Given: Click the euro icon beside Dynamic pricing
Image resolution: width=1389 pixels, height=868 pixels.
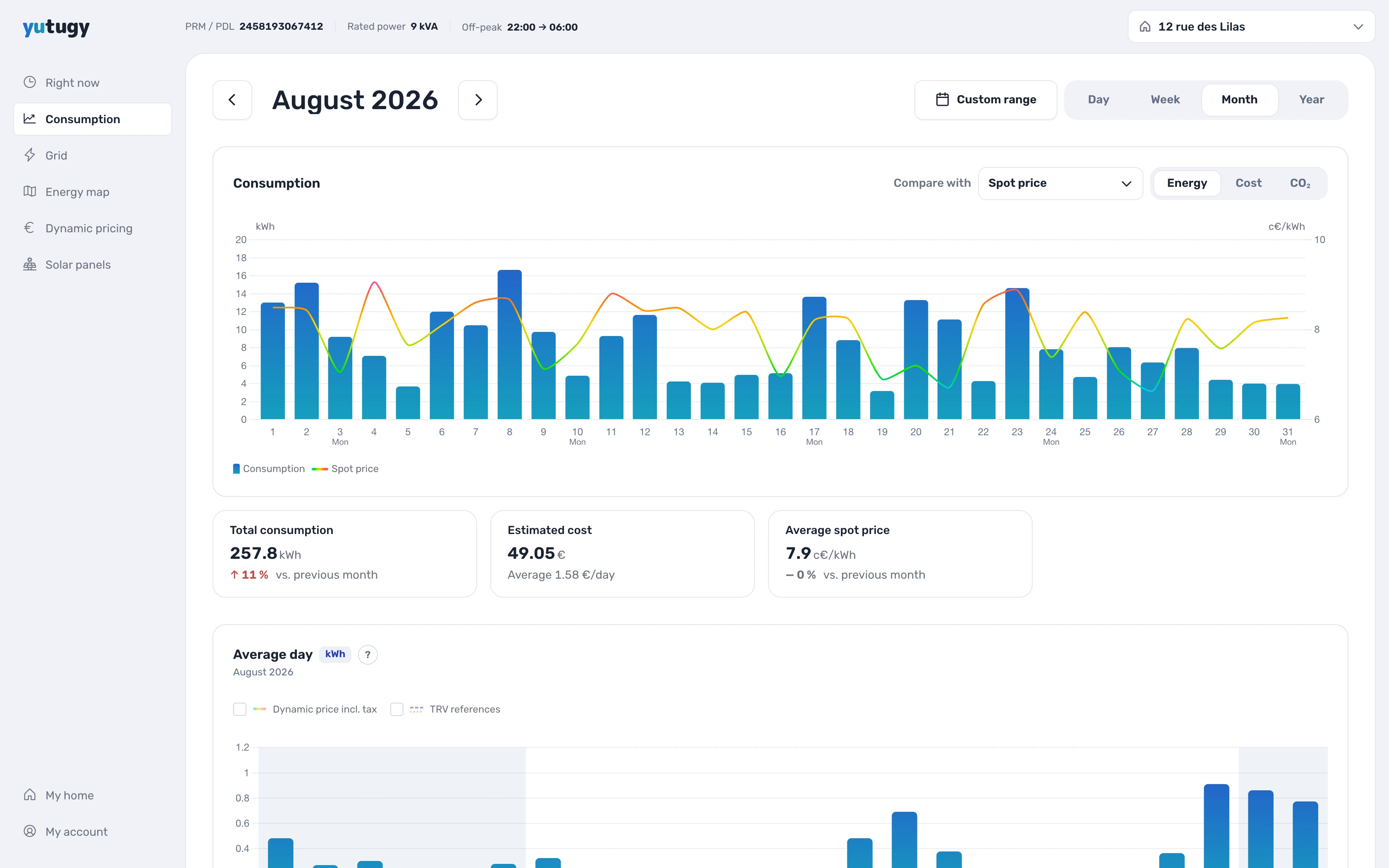Looking at the screenshot, I should click(x=30, y=228).
